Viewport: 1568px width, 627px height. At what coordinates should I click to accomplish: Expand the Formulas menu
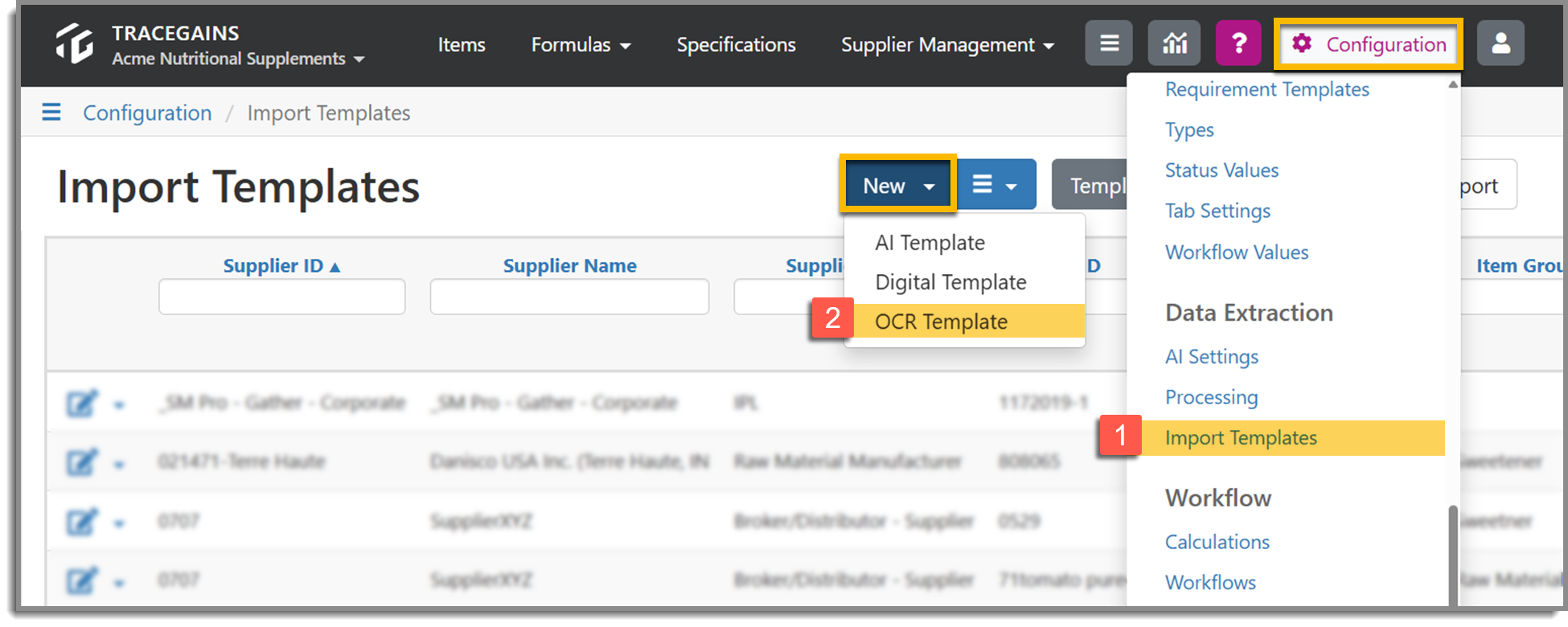581,45
